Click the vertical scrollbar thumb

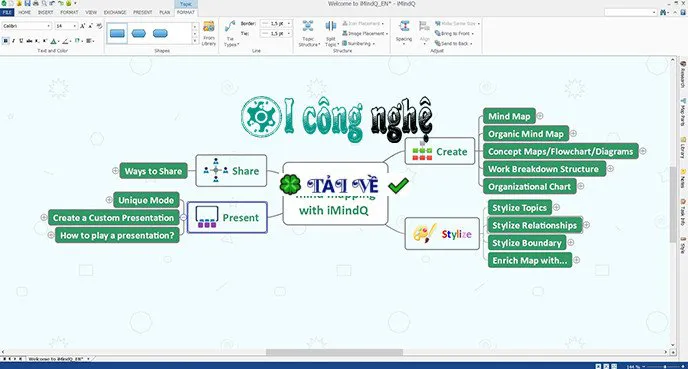click(673, 204)
